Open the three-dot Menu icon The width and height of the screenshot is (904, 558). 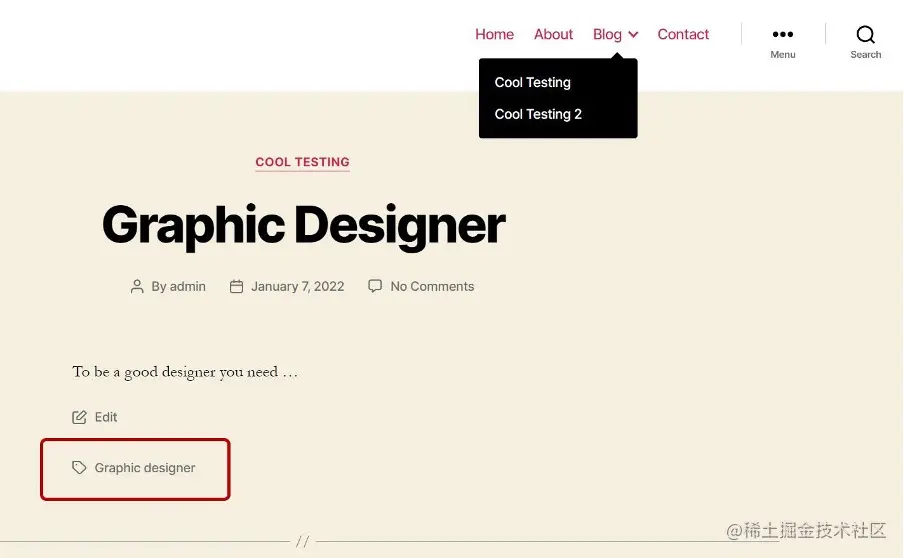point(782,35)
